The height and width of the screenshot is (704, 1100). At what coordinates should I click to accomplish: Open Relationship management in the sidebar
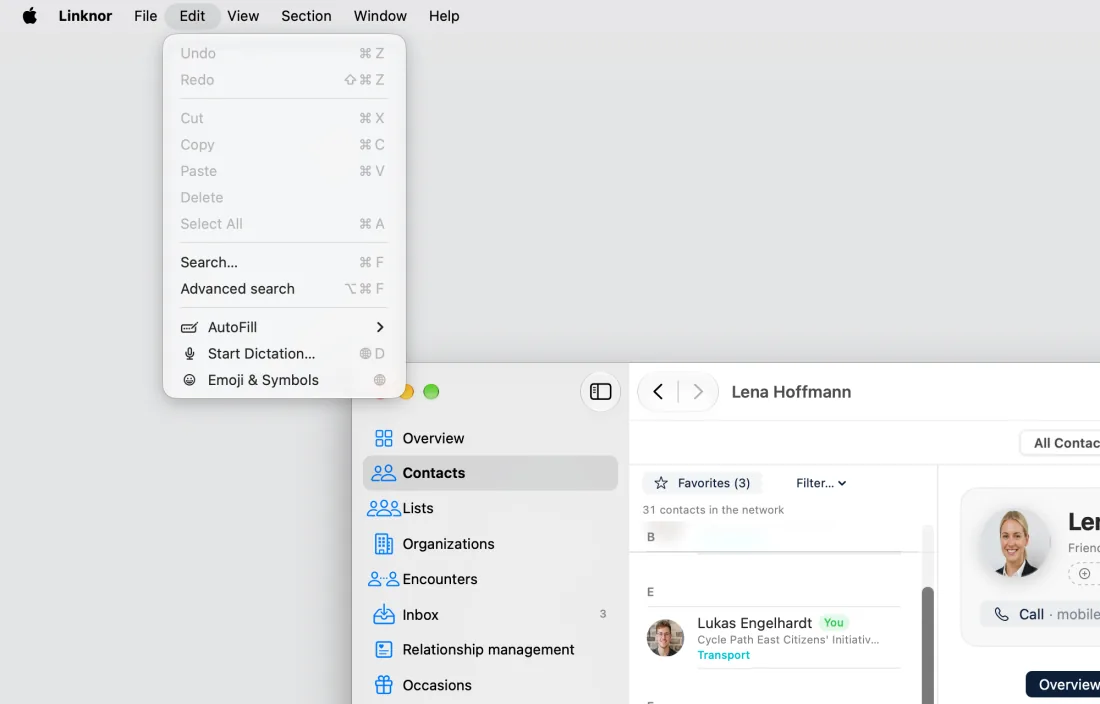[490, 650]
